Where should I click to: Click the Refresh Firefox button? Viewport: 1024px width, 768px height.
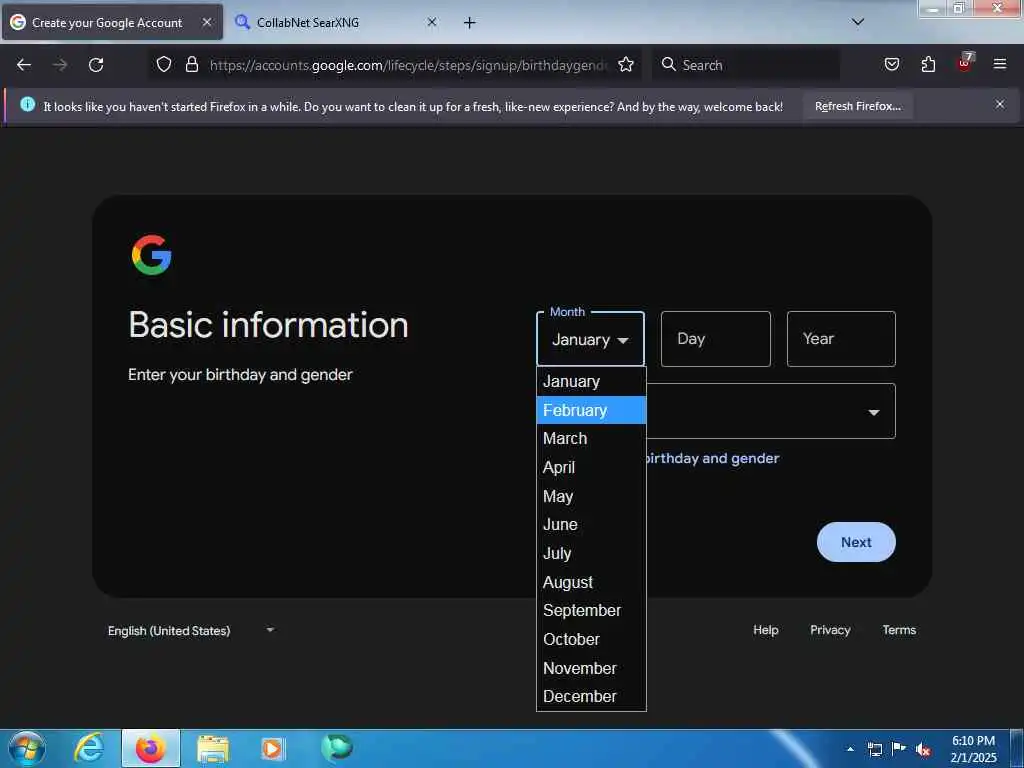click(x=857, y=106)
